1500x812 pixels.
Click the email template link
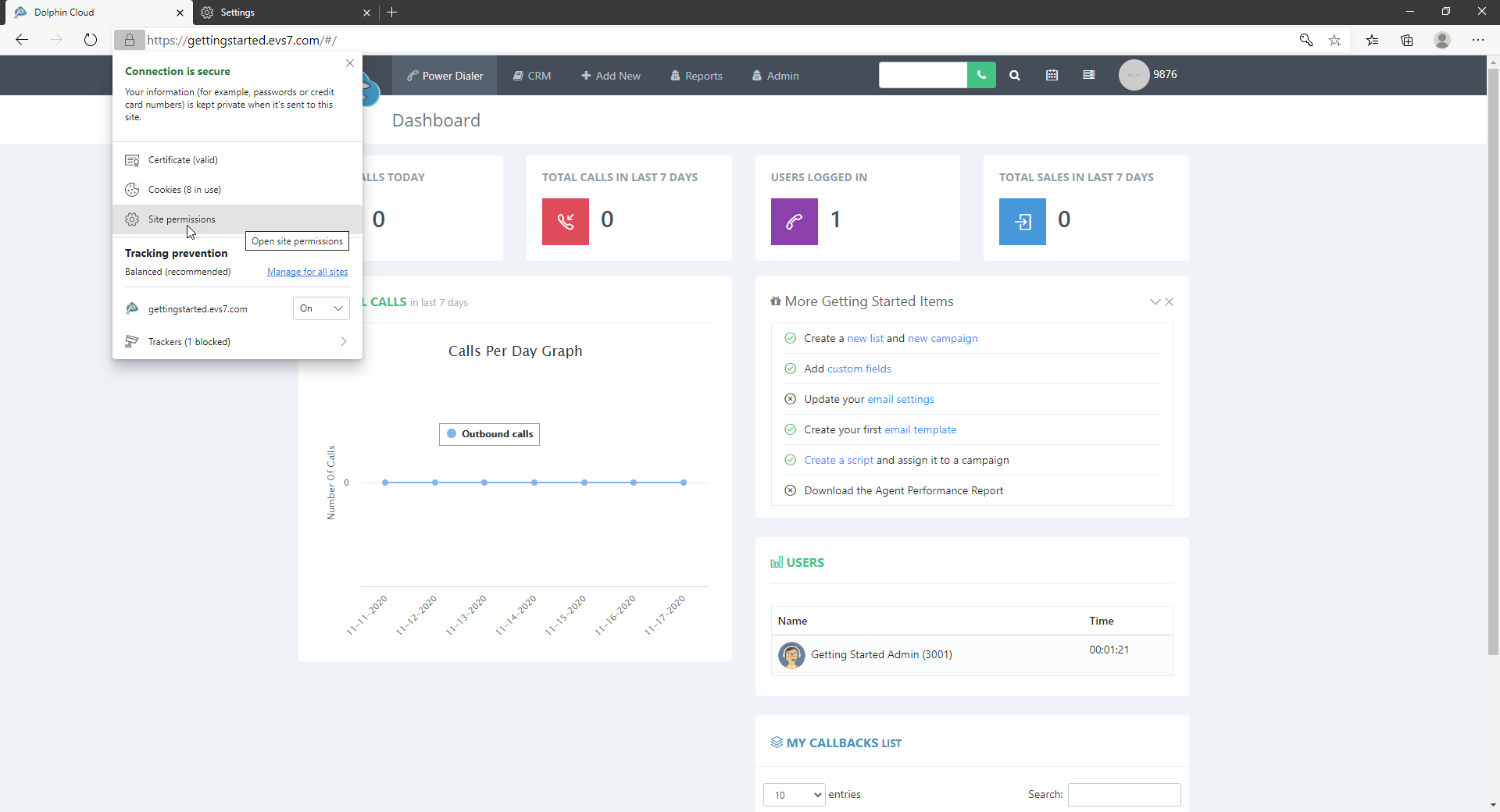click(920, 430)
